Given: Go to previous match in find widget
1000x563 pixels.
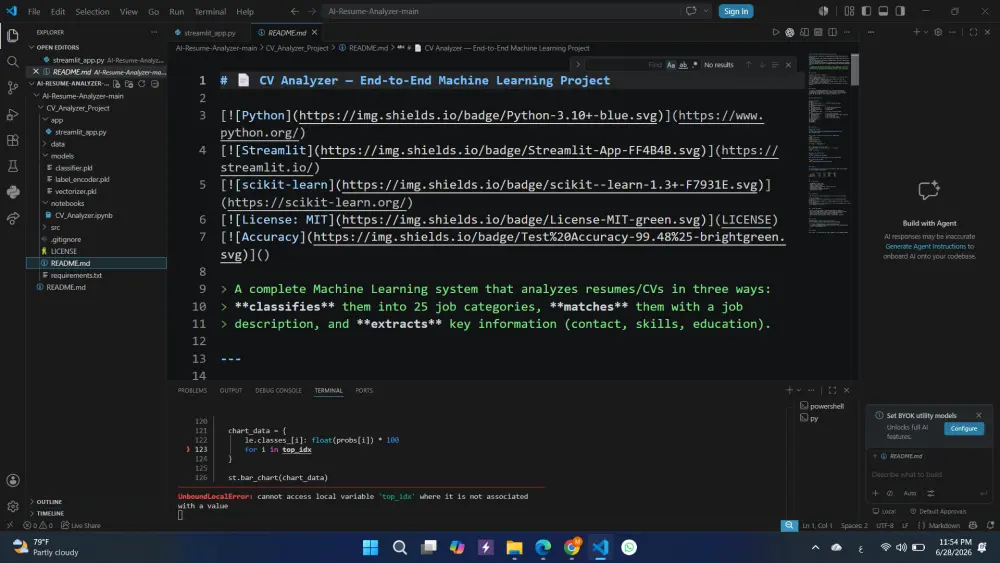Looking at the screenshot, I should [x=749, y=64].
